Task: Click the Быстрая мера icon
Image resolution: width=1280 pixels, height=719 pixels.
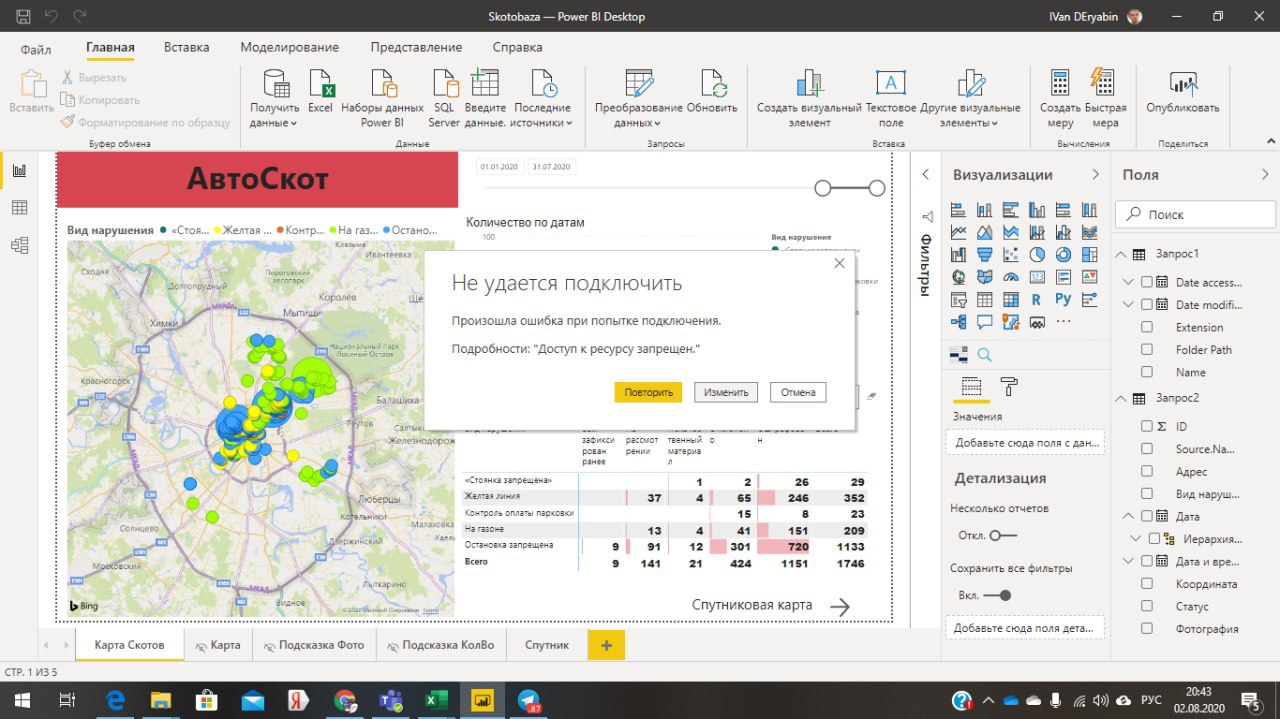Action: click(1103, 84)
